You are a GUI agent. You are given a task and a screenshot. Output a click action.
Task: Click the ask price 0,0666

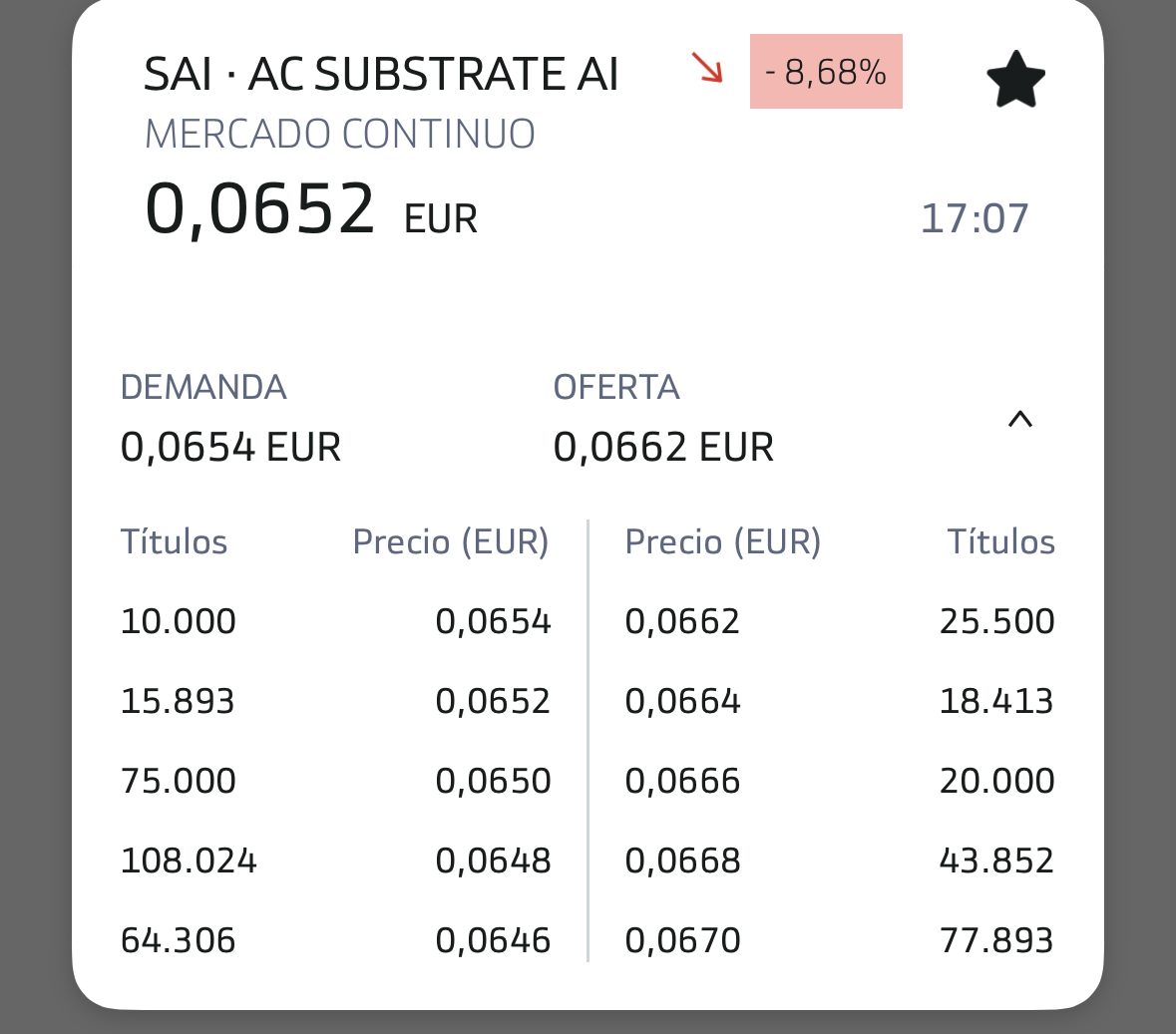coord(682,781)
